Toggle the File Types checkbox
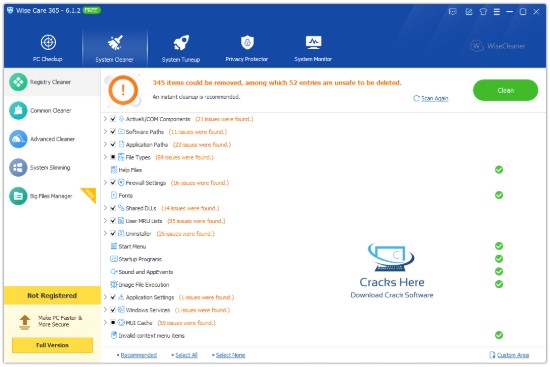The height and width of the screenshot is (367, 550). tap(113, 157)
